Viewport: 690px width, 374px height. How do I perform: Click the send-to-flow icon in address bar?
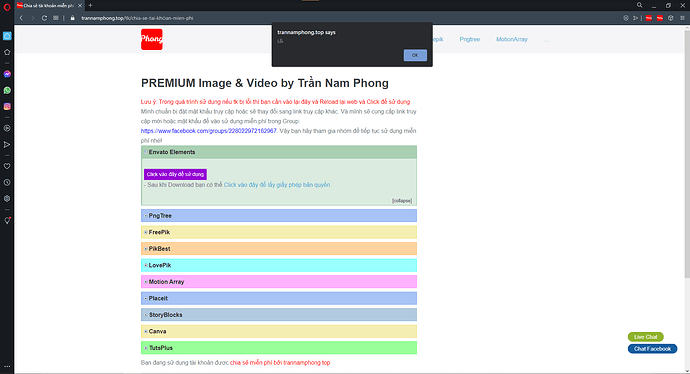click(635, 18)
